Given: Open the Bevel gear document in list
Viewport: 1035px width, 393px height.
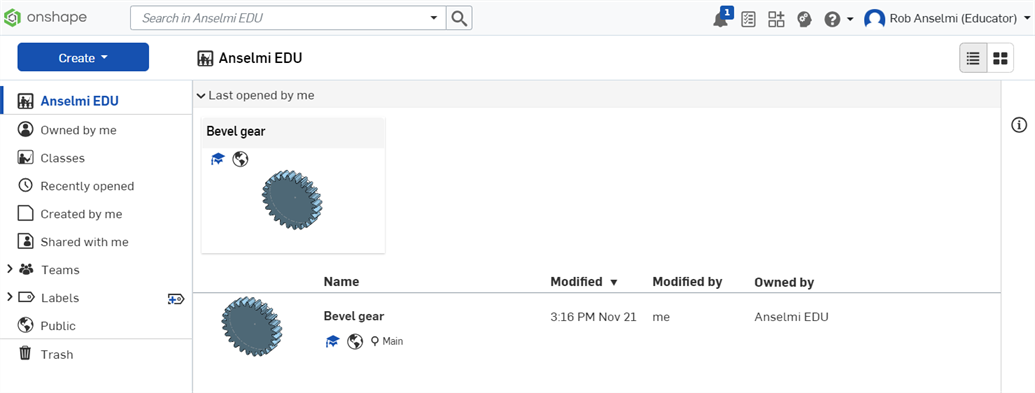Looking at the screenshot, I should coord(354,316).
